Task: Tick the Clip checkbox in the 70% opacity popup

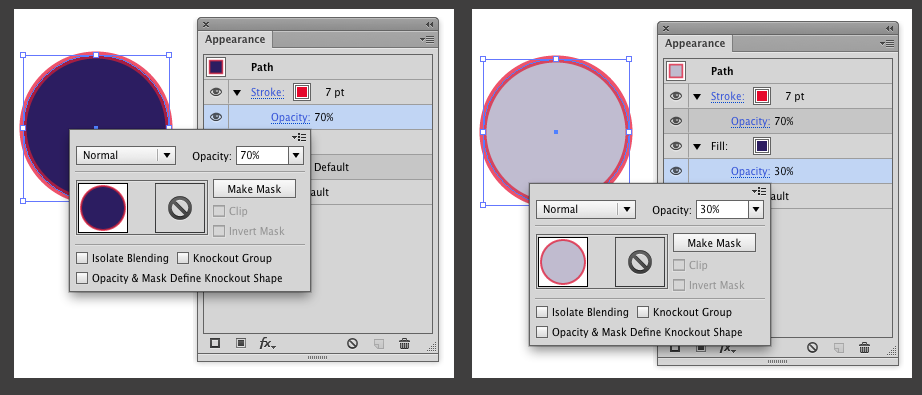Action: pos(219,211)
